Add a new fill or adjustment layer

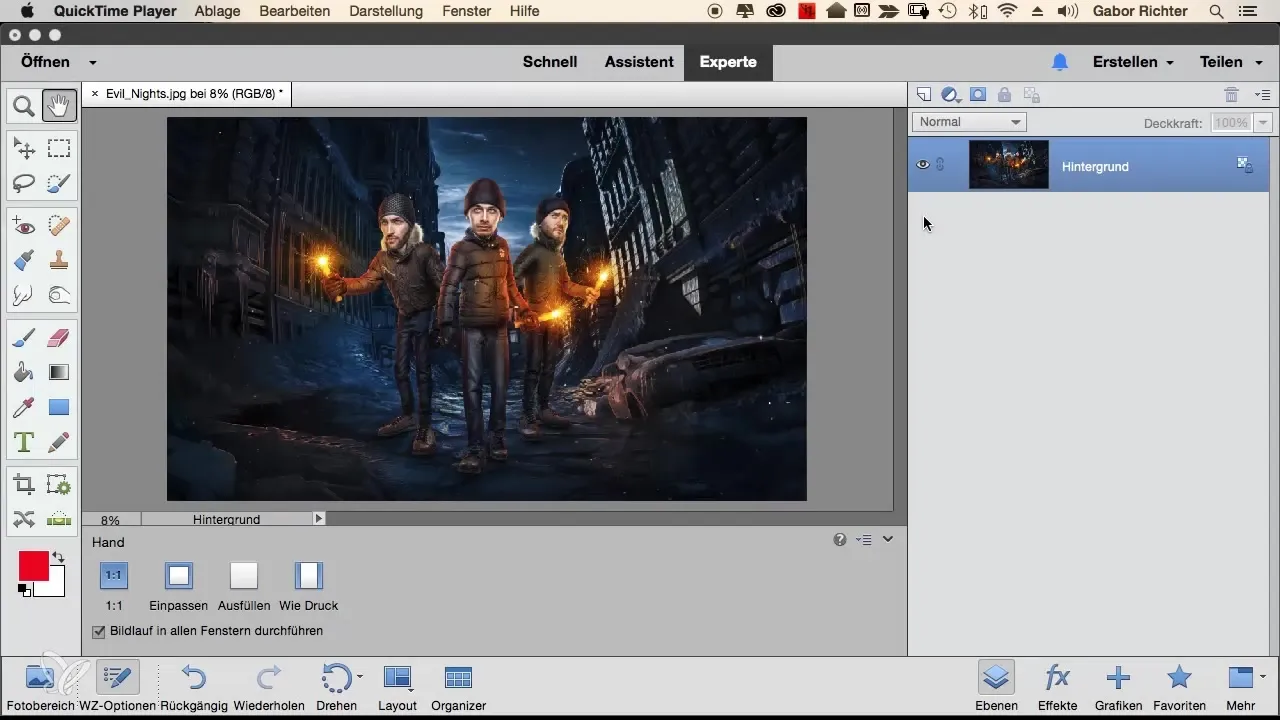(951, 95)
